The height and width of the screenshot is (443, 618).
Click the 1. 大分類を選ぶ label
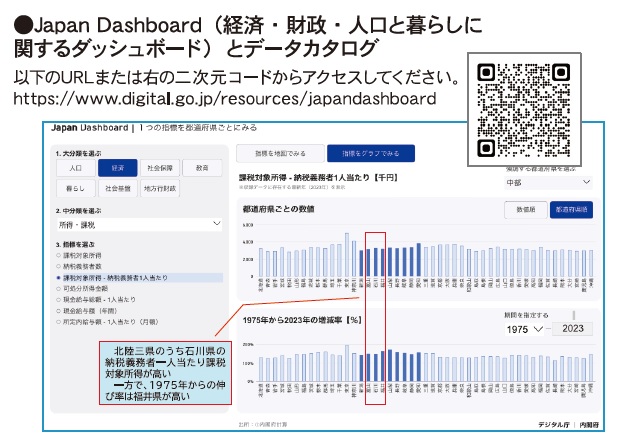coord(78,153)
